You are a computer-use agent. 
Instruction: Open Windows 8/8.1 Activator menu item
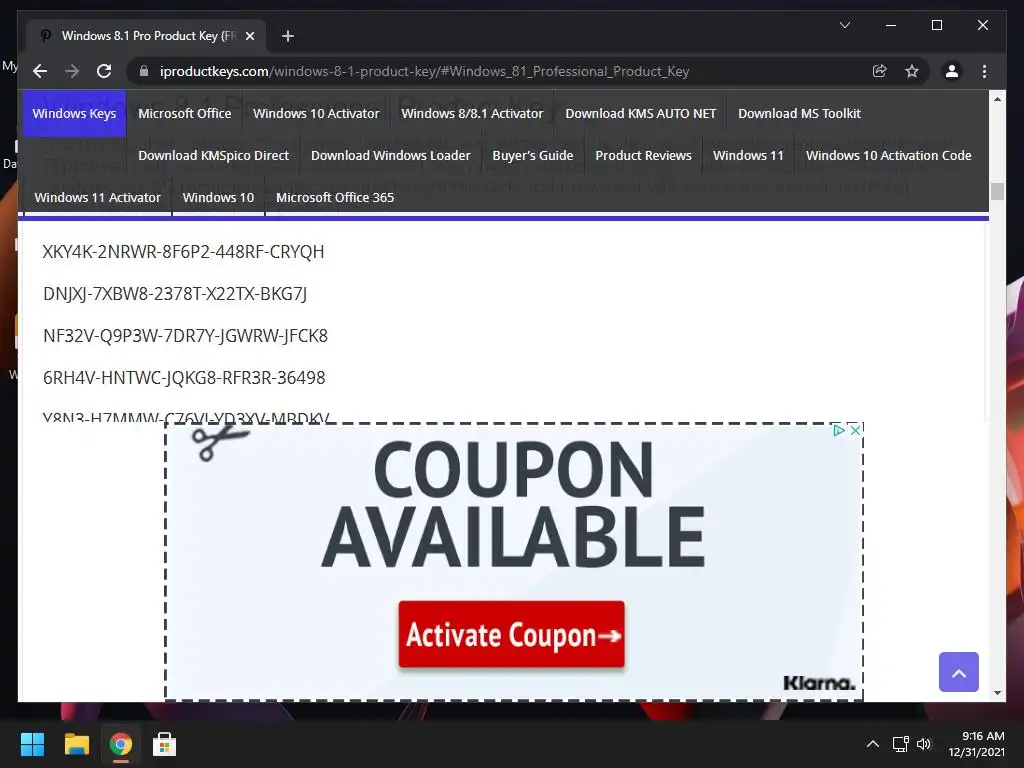point(472,114)
